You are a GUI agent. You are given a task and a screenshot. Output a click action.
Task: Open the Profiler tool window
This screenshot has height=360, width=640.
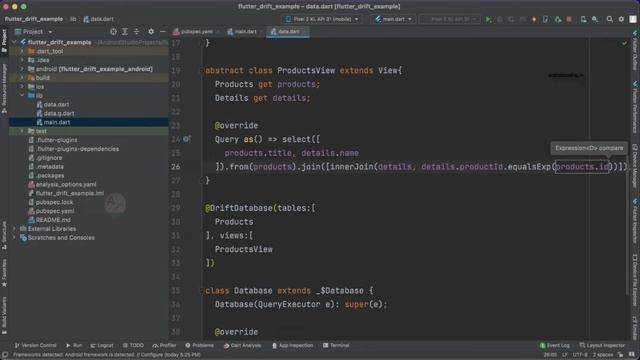coord(164,345)
